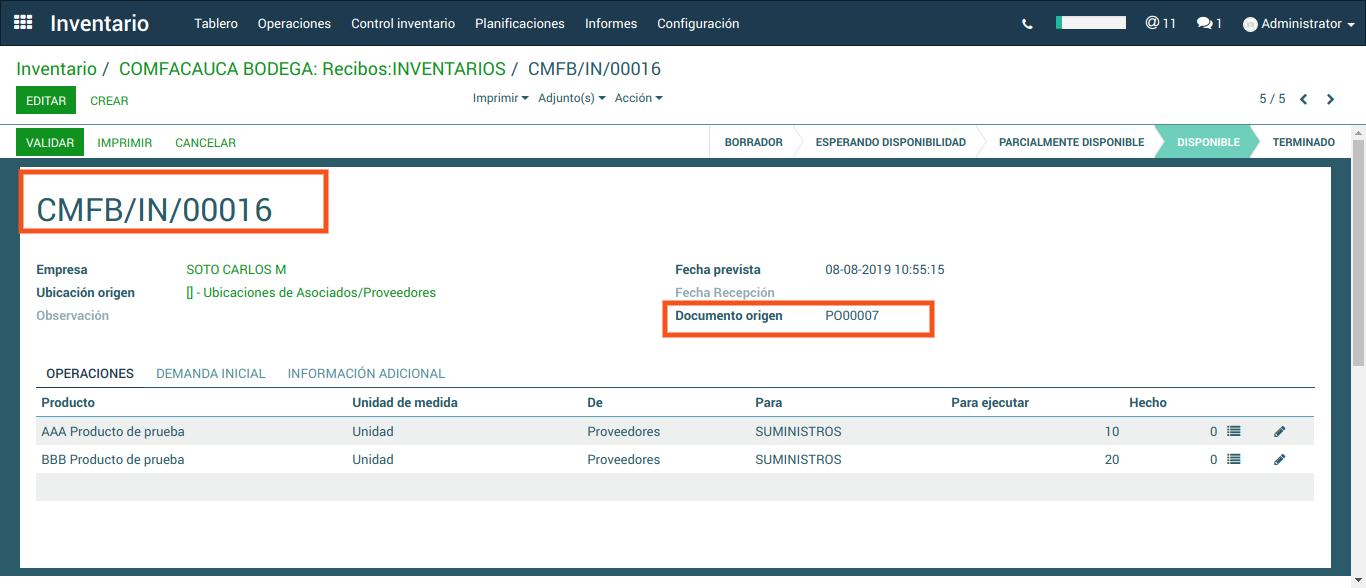Open the Administrator user menu
Image resolution: width=1366 pixels, height=588 pixels.
(x=1298, y=24)
